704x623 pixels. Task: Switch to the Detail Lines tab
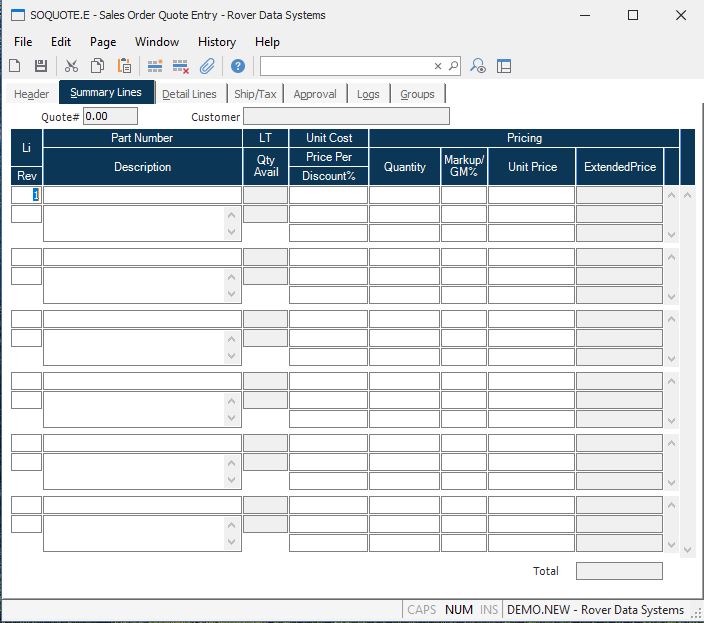tap(189, 94)
